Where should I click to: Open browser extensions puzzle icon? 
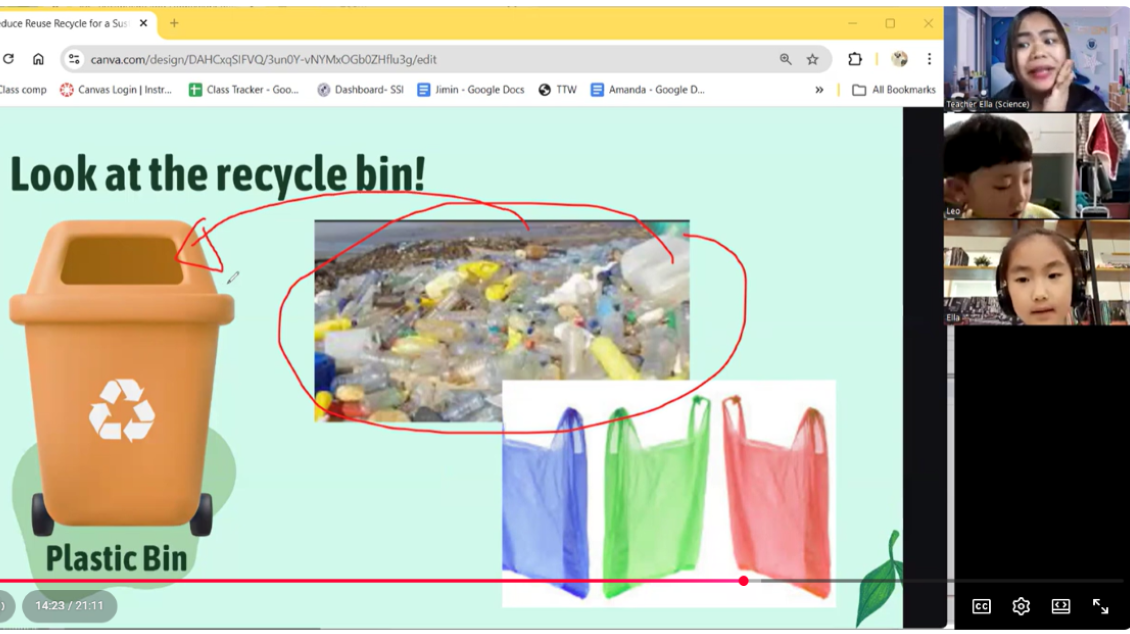pyautogui.click(x=855, y=59)
